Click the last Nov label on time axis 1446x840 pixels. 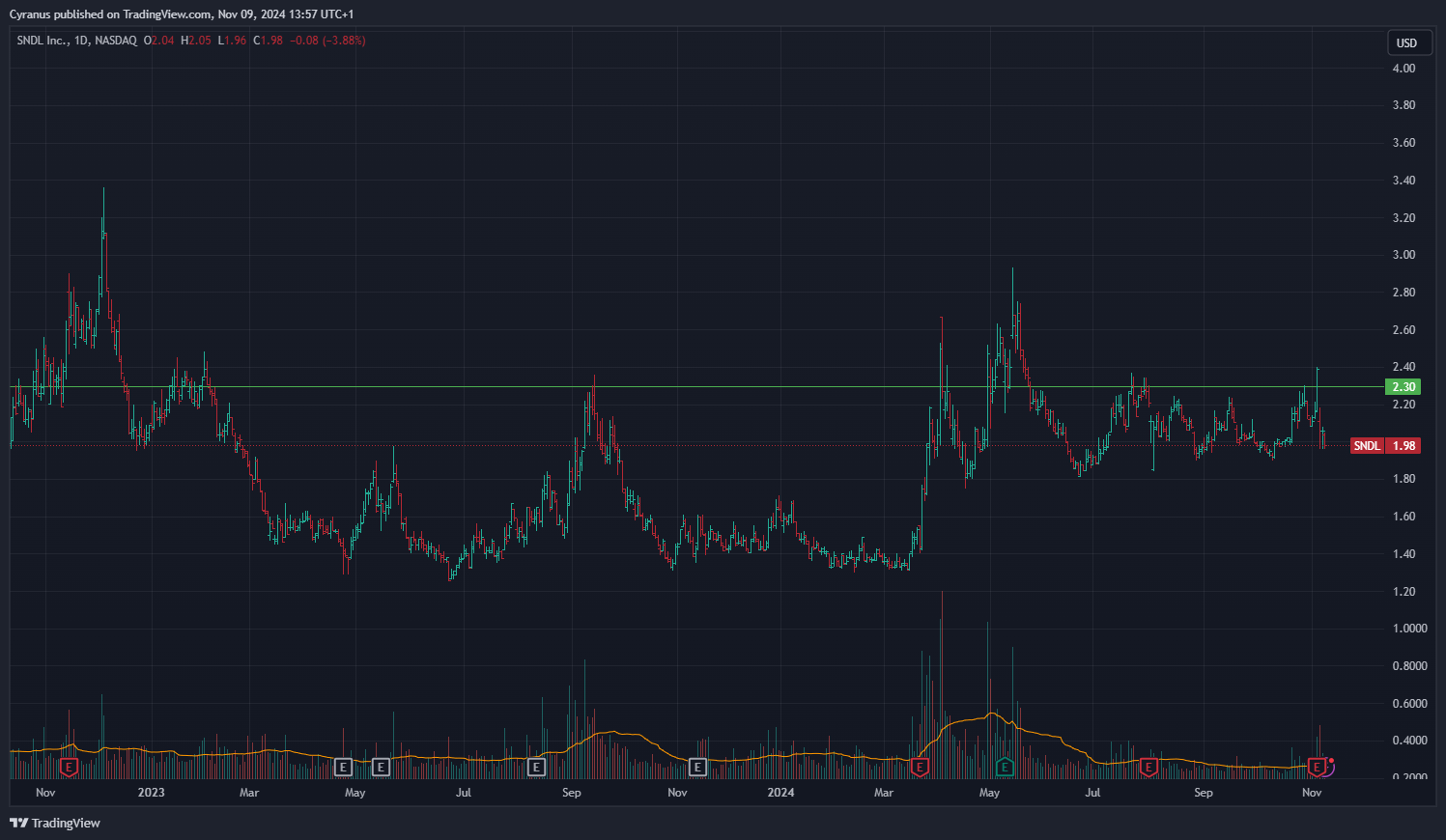tap(1312, 793)
